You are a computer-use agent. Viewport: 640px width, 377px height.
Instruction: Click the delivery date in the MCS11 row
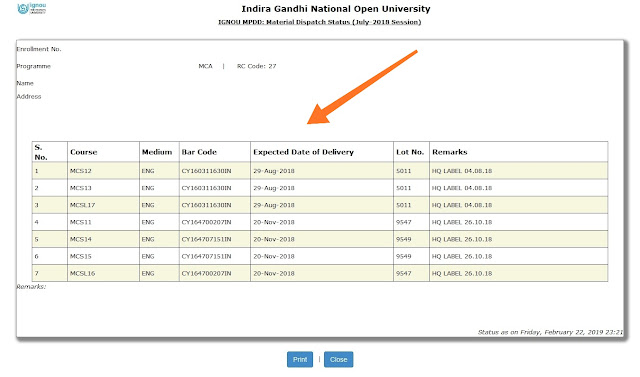[x=273, y=222]
